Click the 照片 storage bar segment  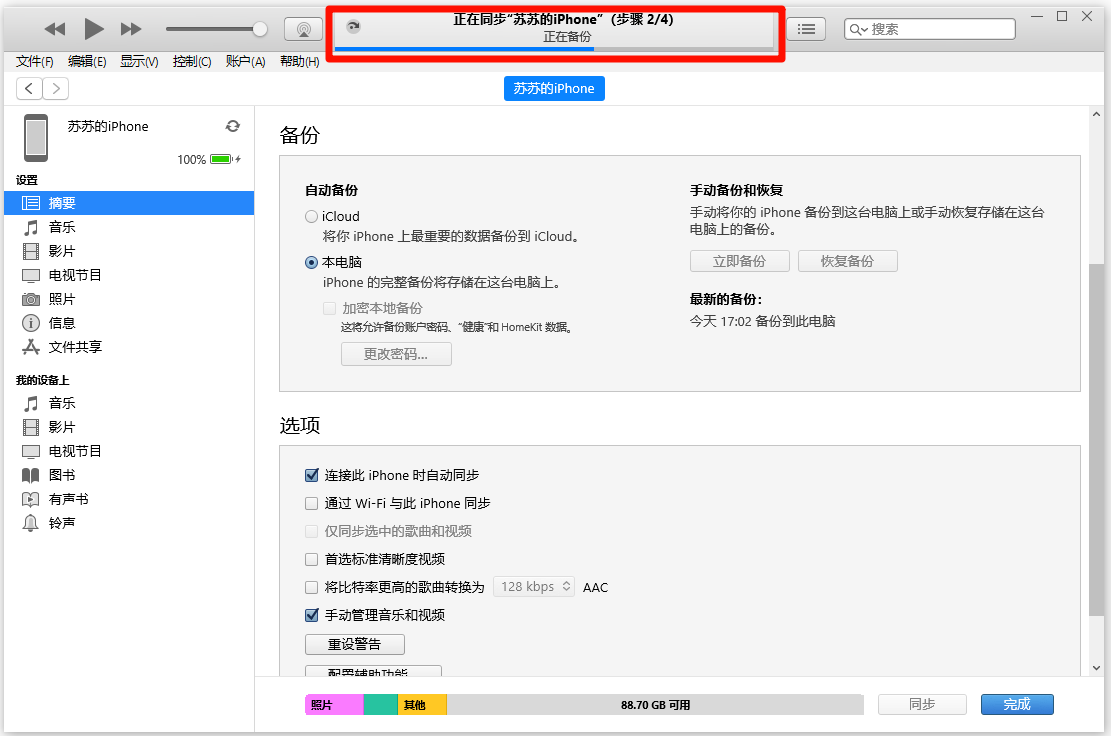334,705
